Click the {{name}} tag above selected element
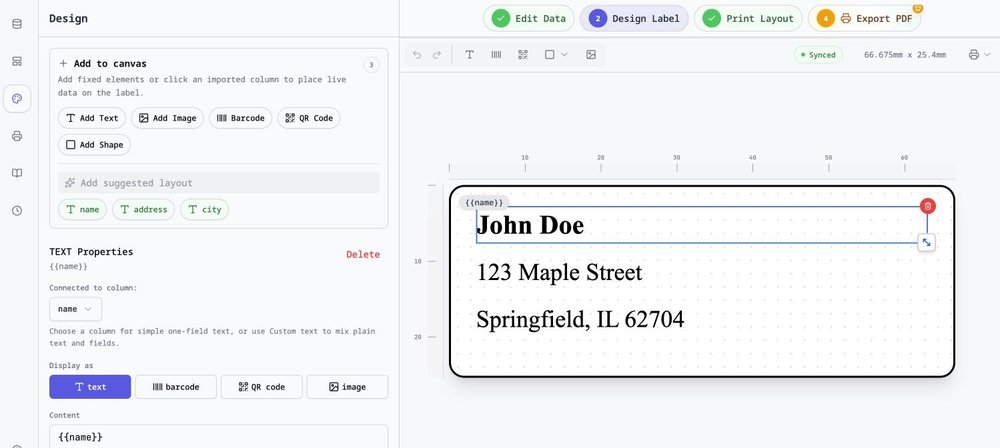The height and width of the screenshot is (448, 1000). pos(484,202)
